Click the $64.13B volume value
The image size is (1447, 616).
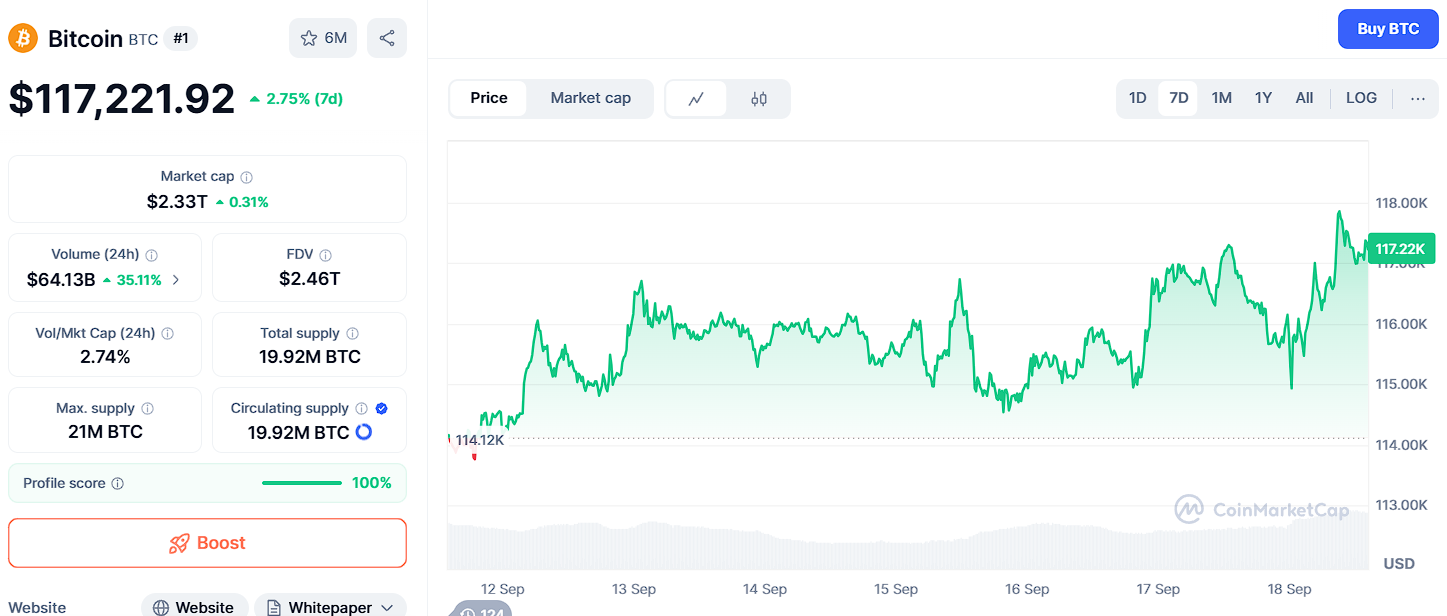coord(61,280)
